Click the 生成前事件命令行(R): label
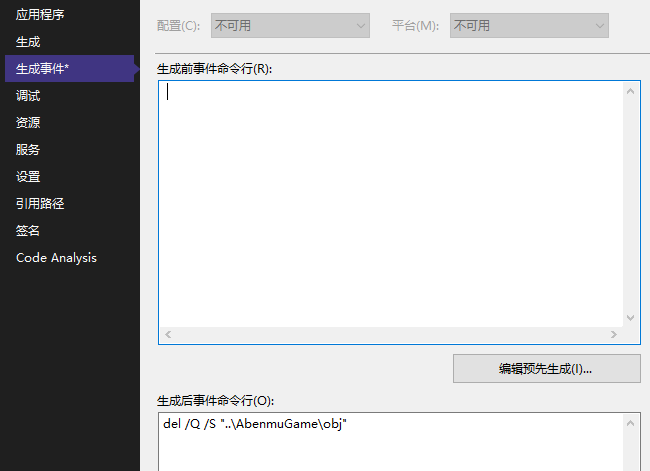650x471 pixels. click(x=214, y=69)
